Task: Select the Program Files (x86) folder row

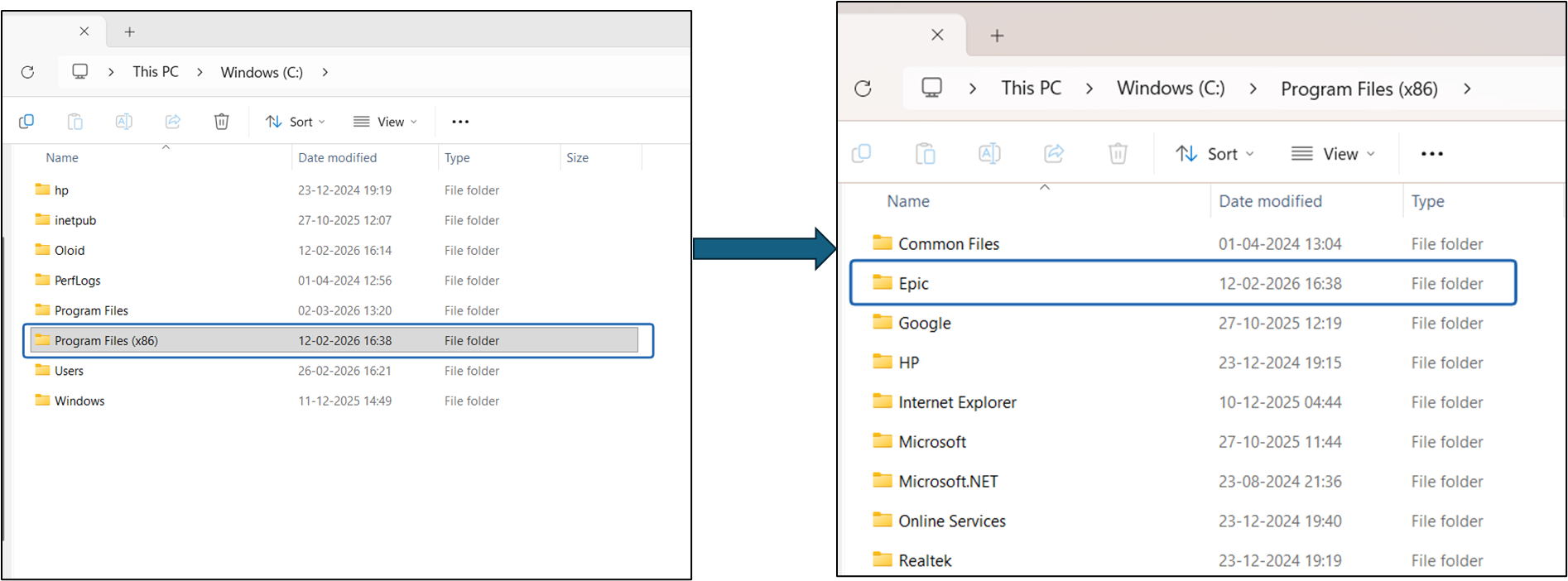Action: [334, 340]
